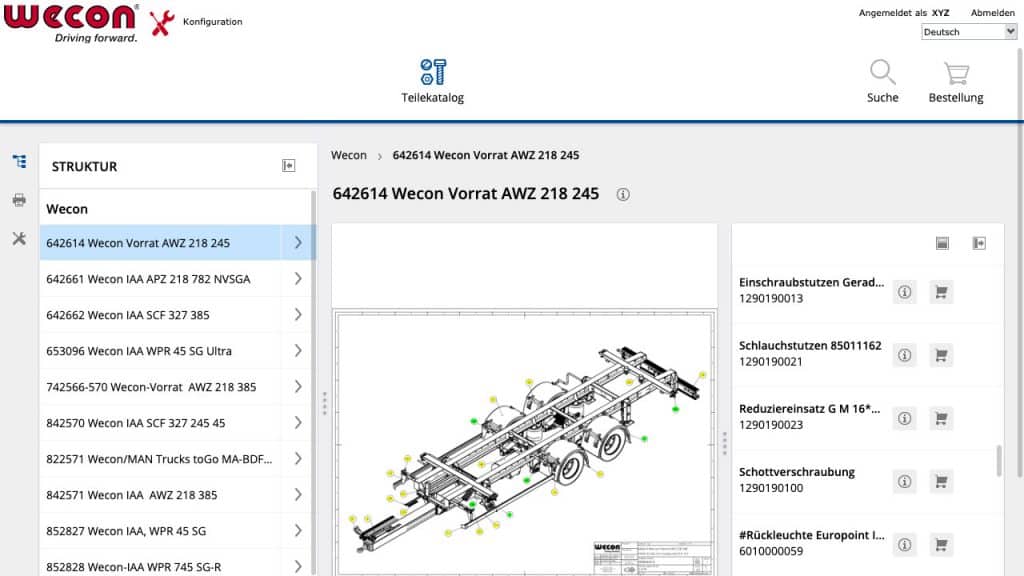Viewport: 1024px width, 576px height.
Task: Expand 742566-570 Wecon-Vorrat chevron
Action: (x=298, y=387)
